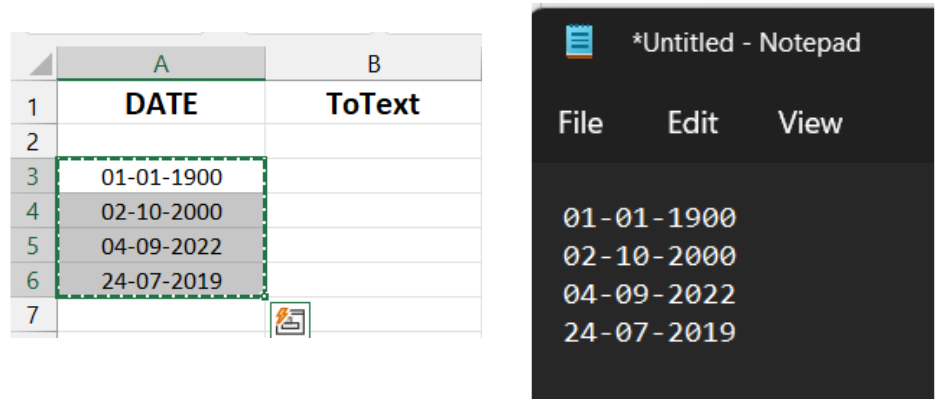Click the 01-01-1900 line in Notepad
The image size is (943, 417).
coord(650,218)
